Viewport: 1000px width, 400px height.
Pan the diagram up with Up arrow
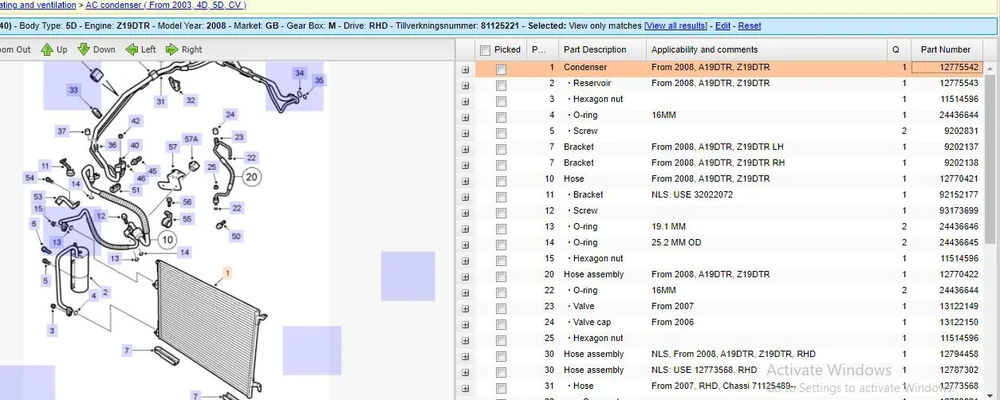click(55, 49)
